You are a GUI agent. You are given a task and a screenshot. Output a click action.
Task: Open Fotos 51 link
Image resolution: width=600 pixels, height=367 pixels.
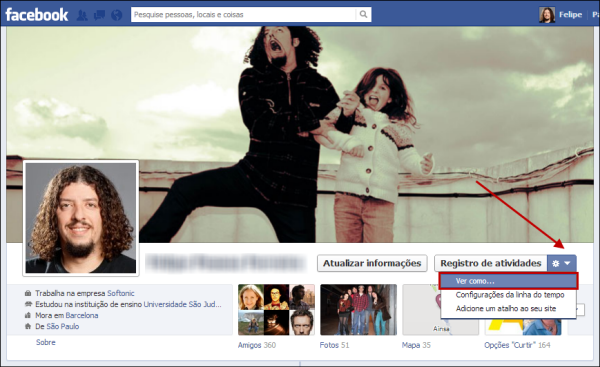tap(334, 345)
